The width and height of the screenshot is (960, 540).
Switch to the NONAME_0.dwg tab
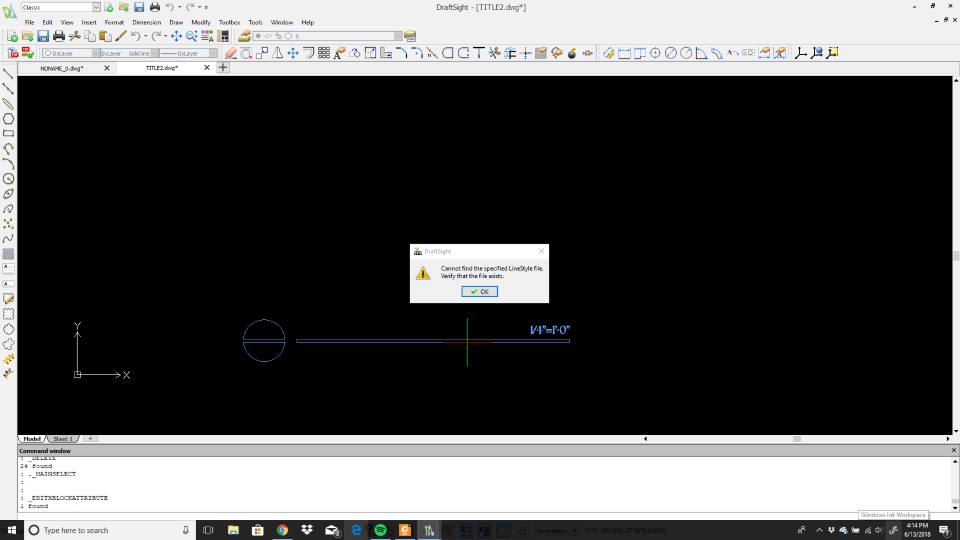(x=62, y=68)
